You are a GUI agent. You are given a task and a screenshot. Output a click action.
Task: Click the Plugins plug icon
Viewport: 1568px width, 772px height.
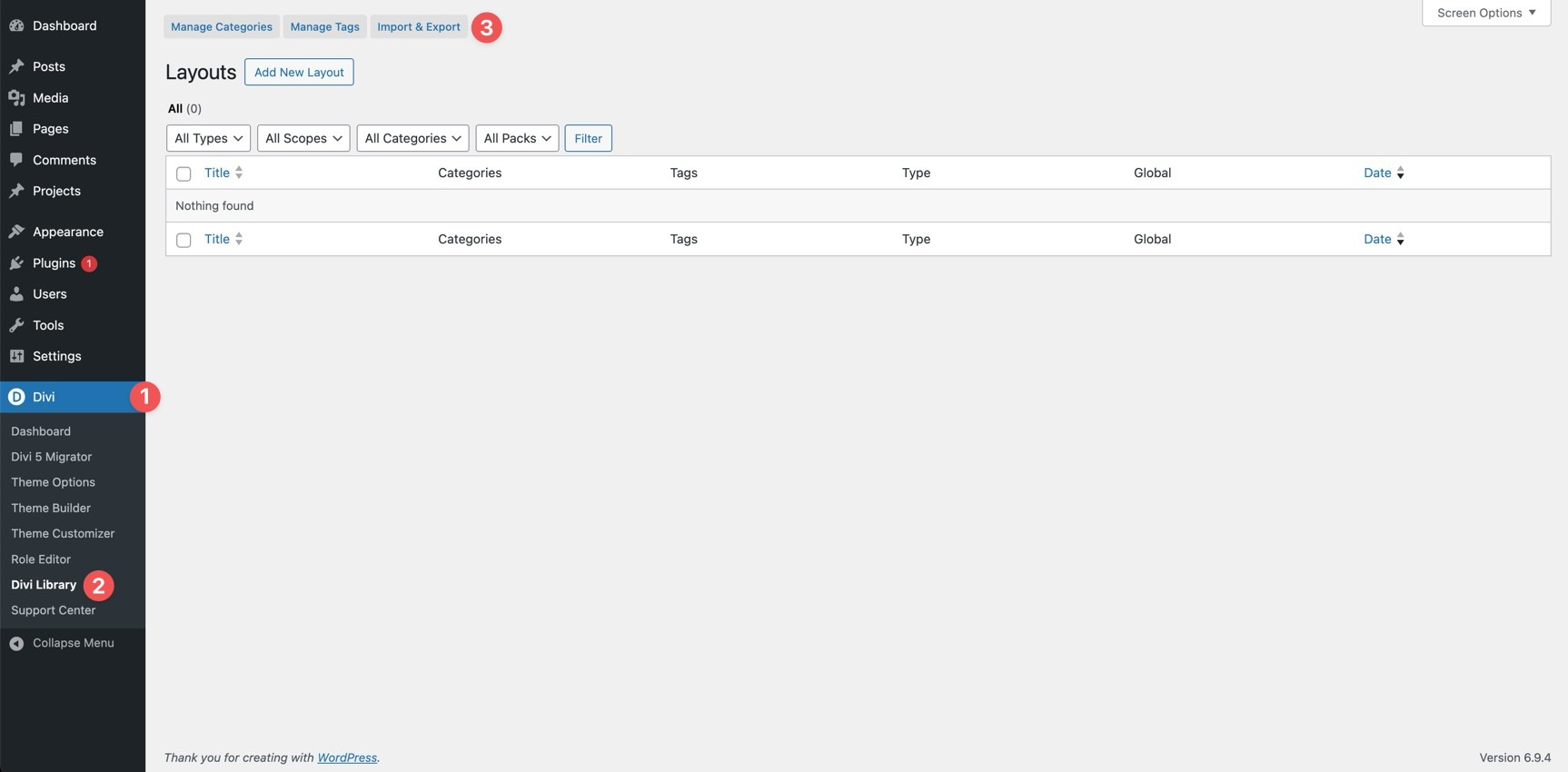click(x=16, y=262)
